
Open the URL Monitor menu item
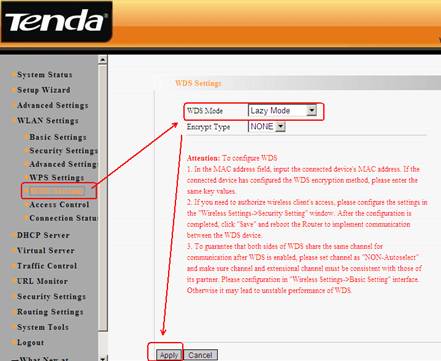pyautogui.click(x=42, y=281)
